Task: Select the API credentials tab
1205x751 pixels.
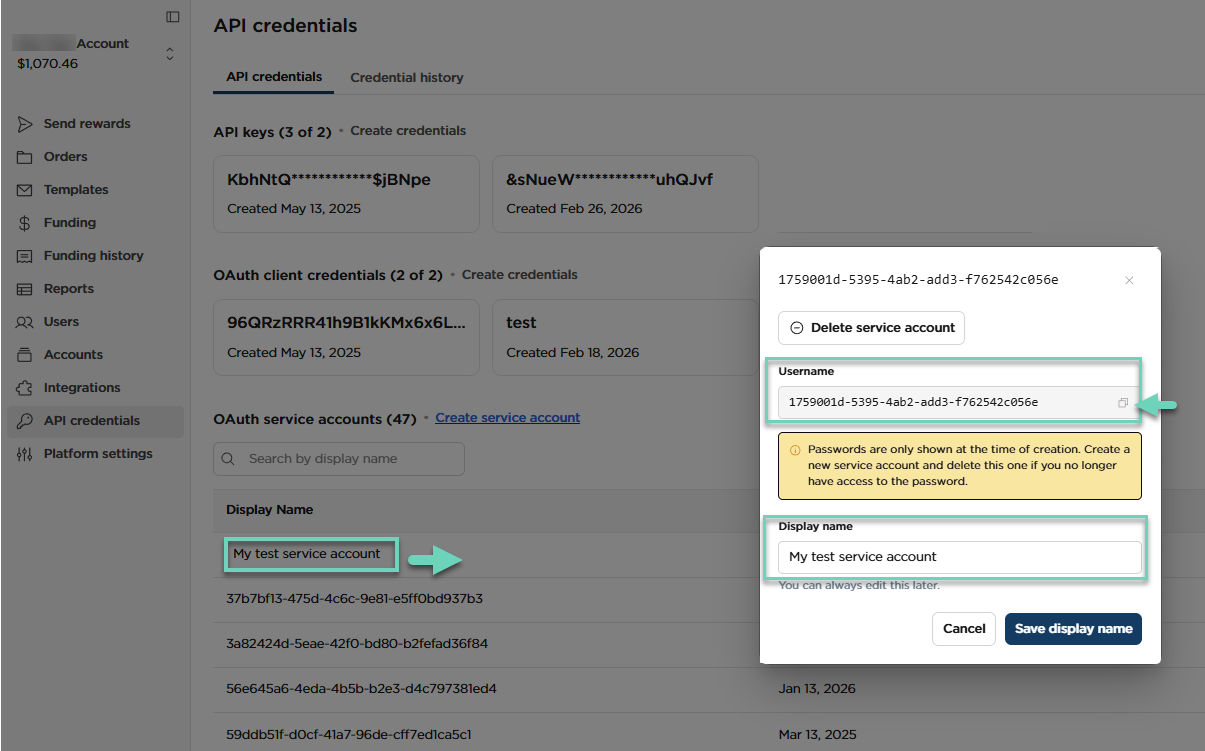Action: tap(274, 77)
